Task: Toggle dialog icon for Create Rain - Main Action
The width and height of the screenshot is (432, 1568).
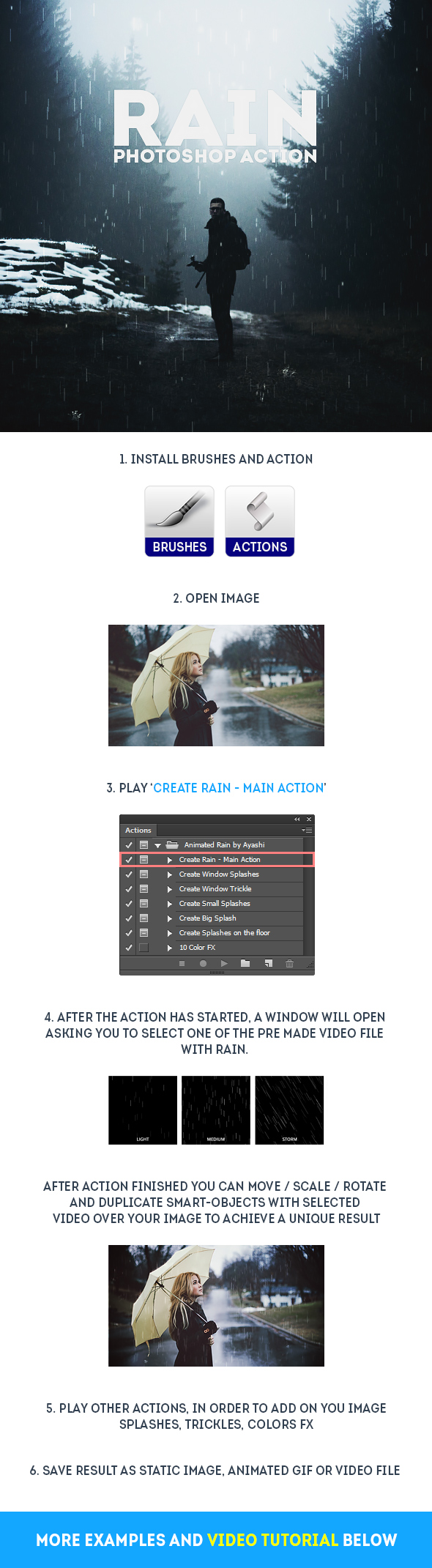Action: [x=144, y=859]
